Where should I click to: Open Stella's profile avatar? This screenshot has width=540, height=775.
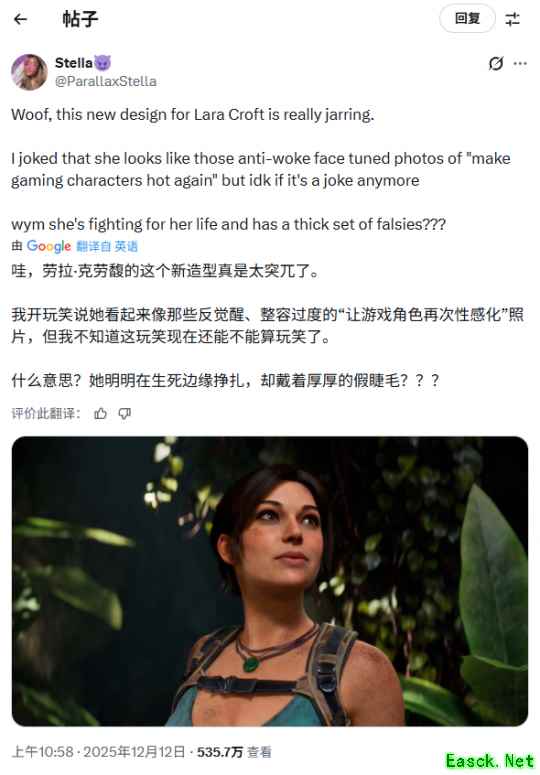pos(29,72)
